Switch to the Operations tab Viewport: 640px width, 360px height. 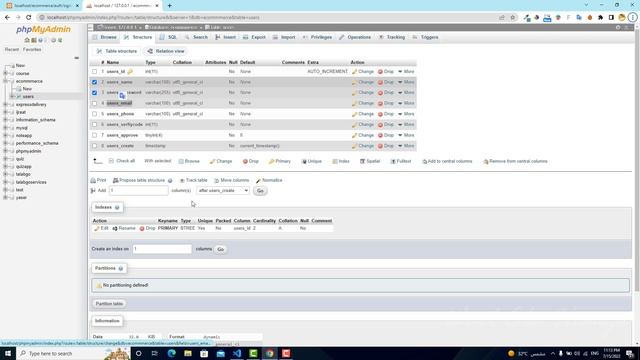[x=355, y=37]
